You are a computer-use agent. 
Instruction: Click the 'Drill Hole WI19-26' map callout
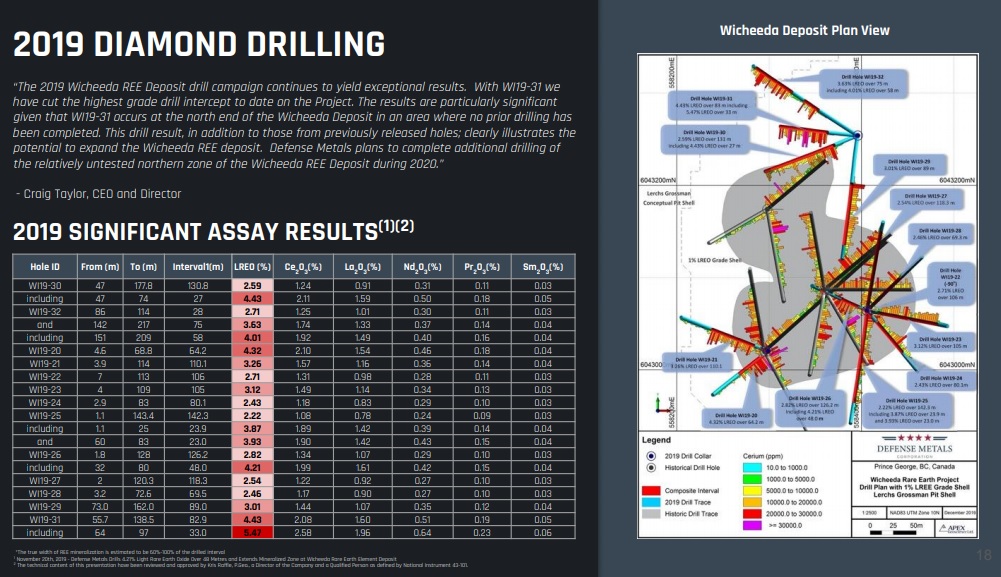click(x=809, y=408)
